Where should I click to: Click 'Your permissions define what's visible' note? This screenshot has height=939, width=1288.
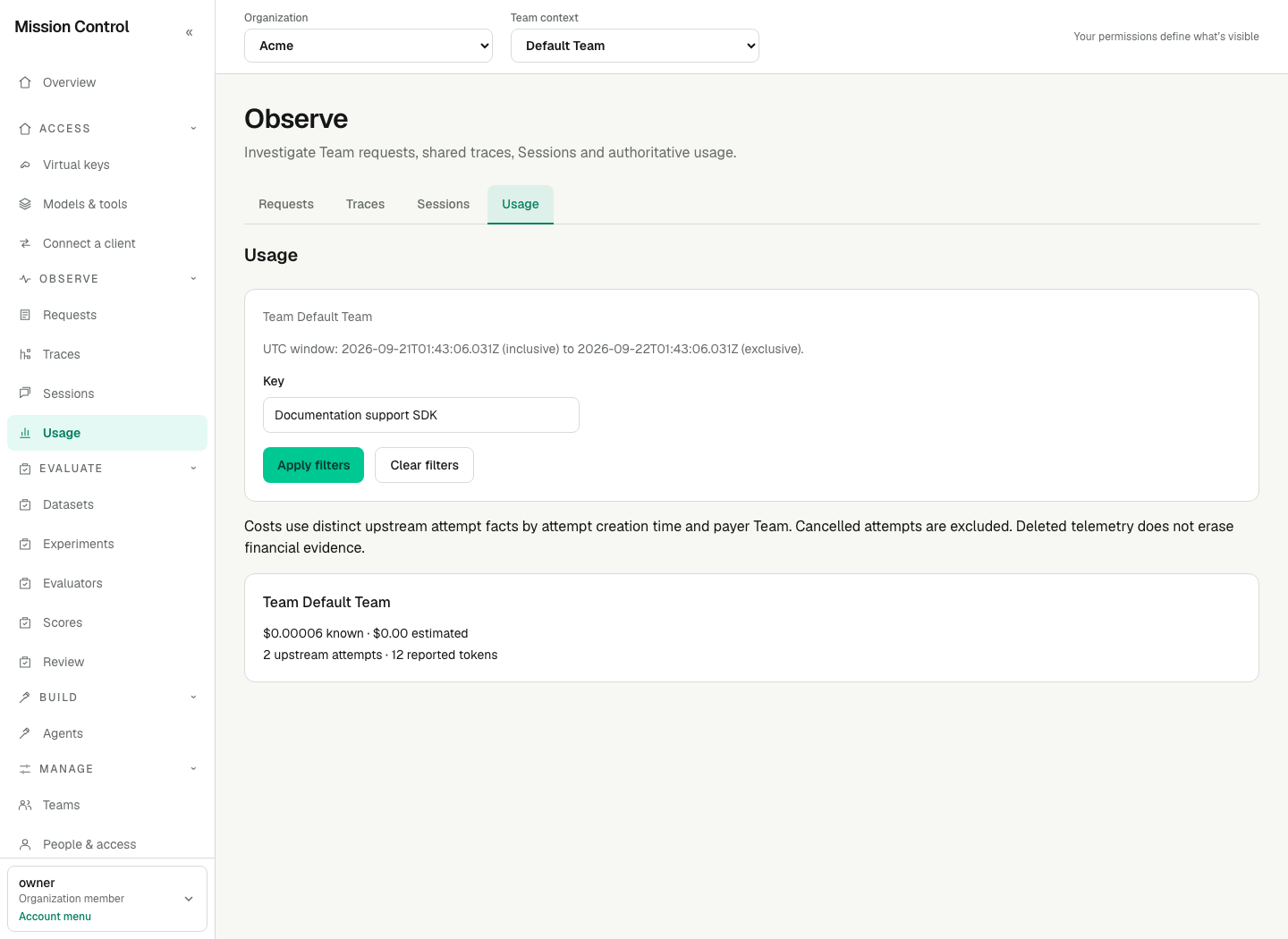pyautogui.click(x=1166, y=37)
